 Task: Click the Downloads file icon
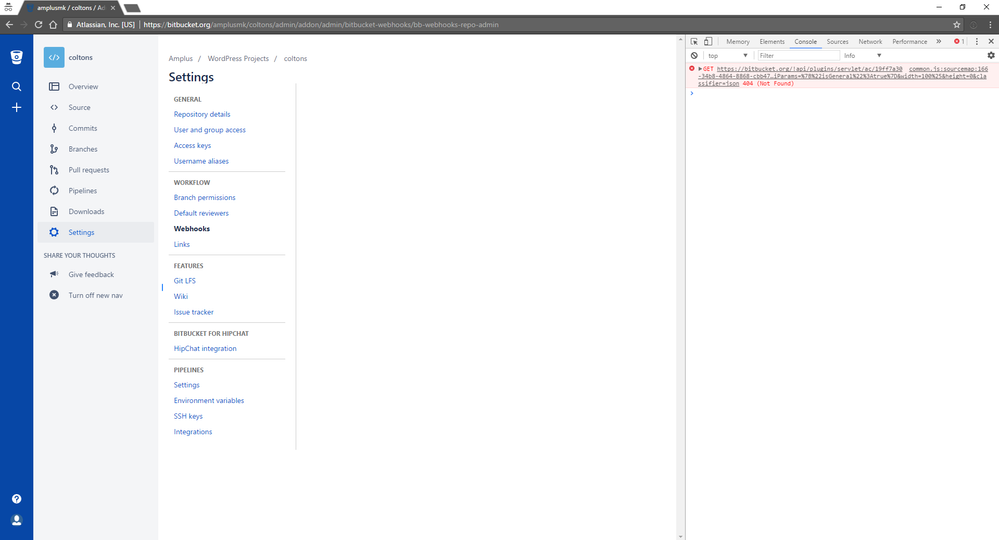[54, 211]
